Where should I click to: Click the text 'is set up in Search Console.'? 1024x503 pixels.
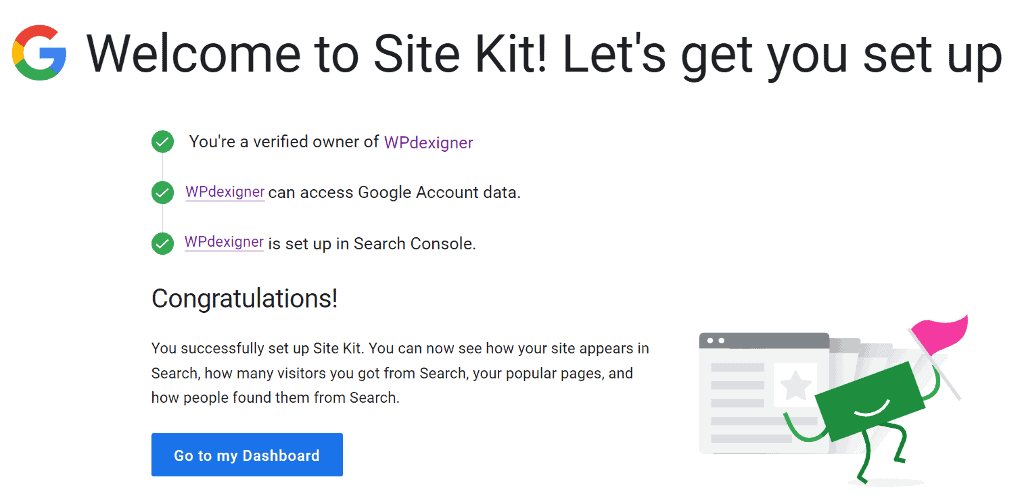coord(371,243)
